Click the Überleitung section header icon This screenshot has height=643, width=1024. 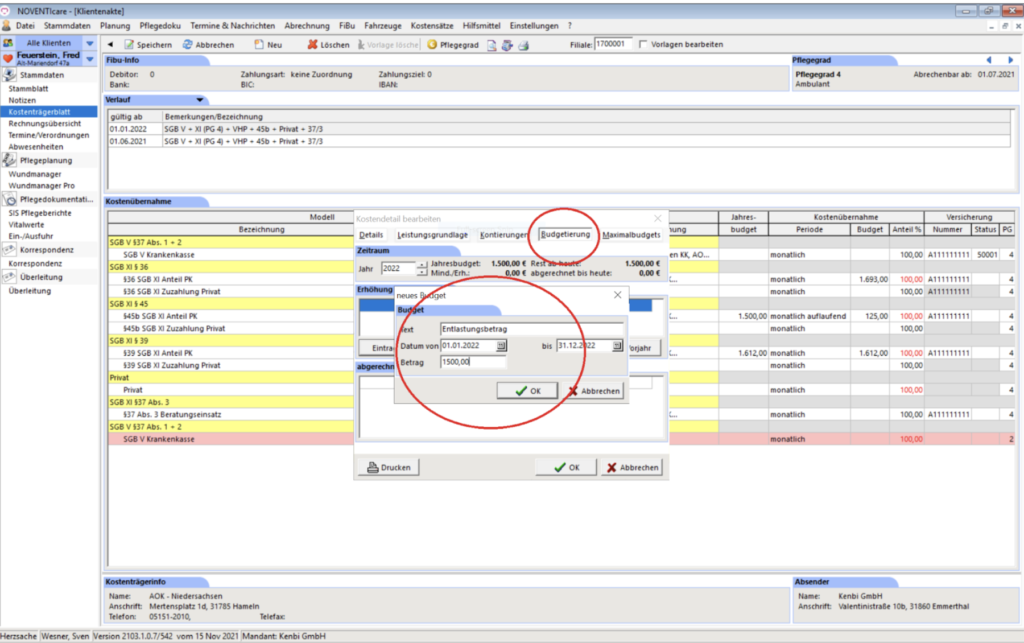tap(9, 277)
